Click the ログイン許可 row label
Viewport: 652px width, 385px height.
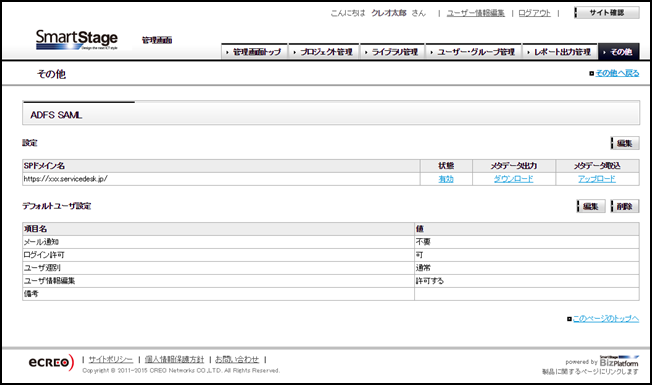44,255
